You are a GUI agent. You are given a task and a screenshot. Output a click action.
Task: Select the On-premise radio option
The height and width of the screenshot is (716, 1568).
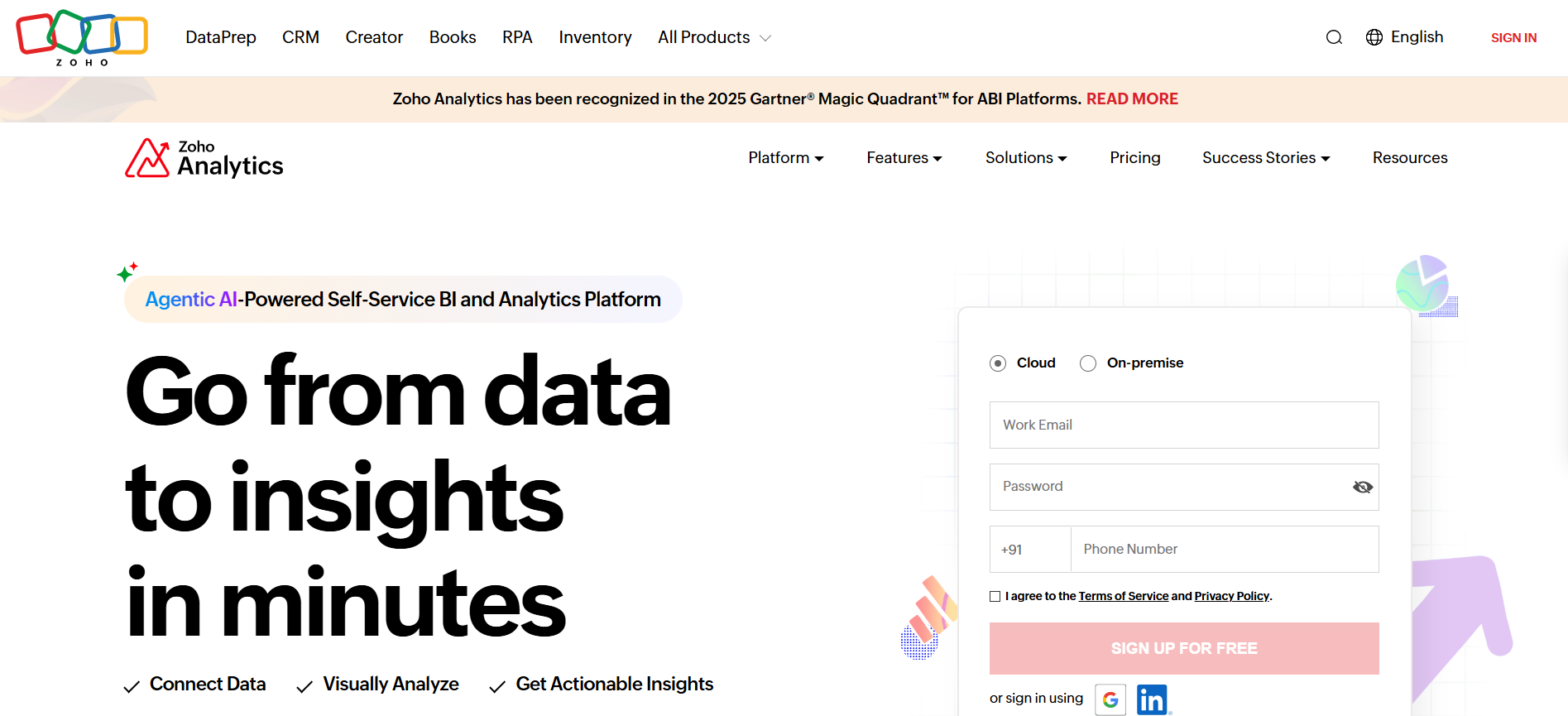1088,363
